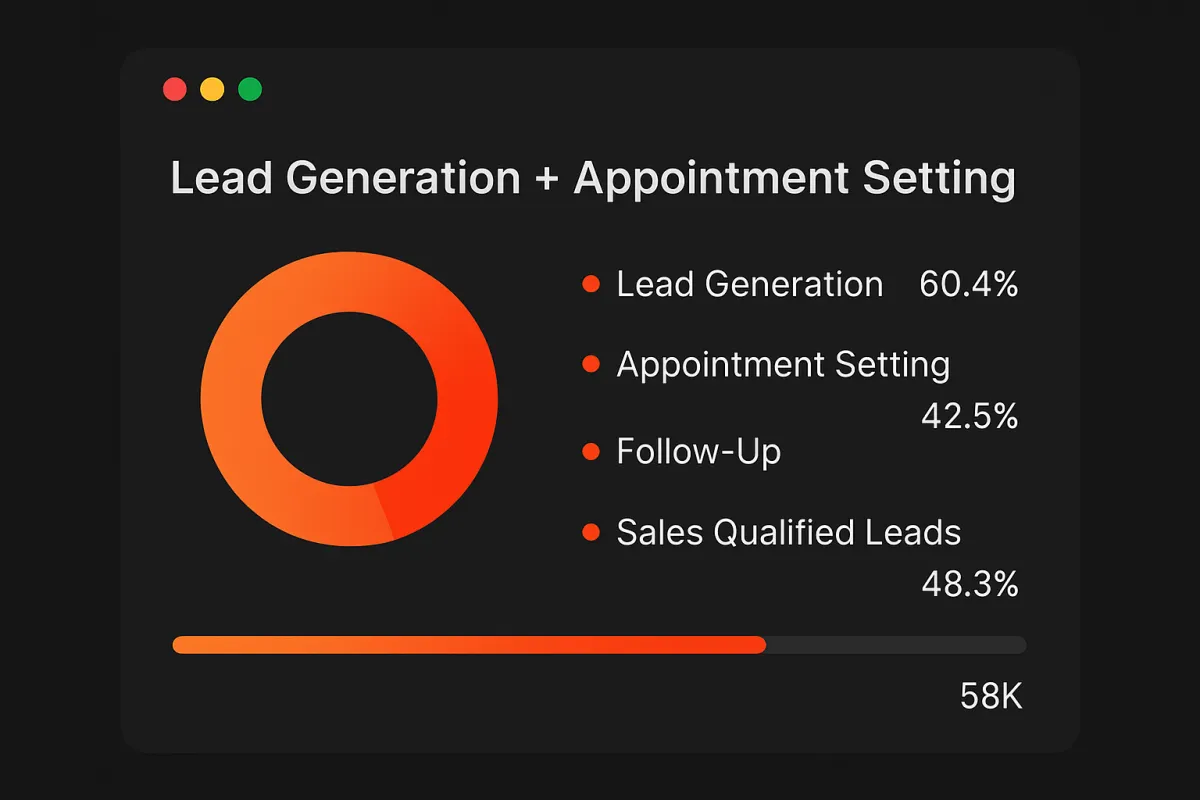Click the orange bullet beside Sales Qualified Leads
The height and width of the screenshot is (800, 1200).
coord(590,533)
